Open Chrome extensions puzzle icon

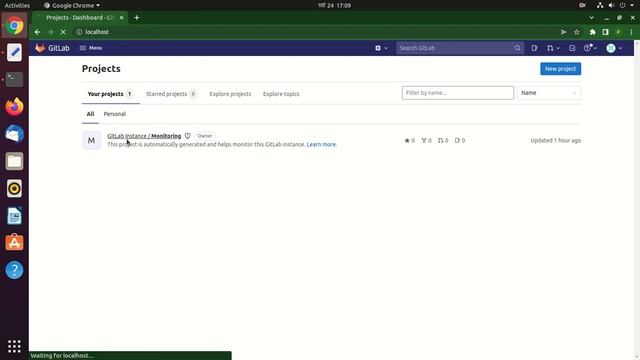pos(593,32)
